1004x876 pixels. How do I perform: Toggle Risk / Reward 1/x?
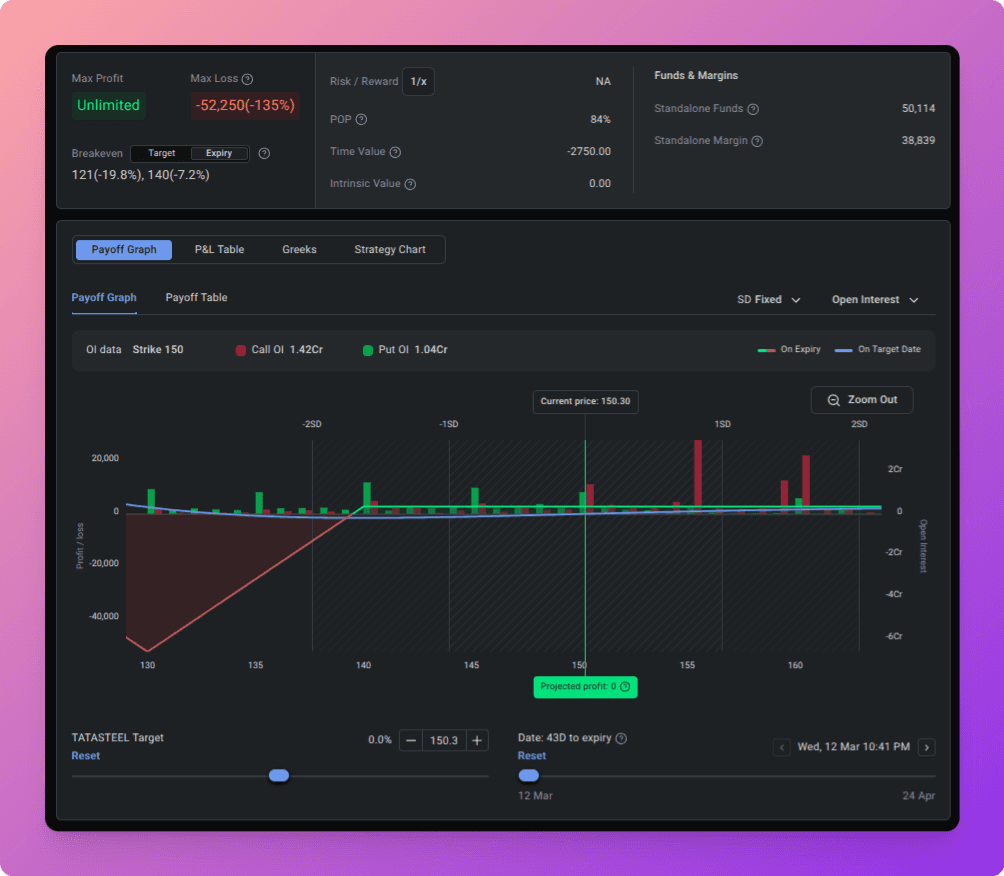click(418, 81)
